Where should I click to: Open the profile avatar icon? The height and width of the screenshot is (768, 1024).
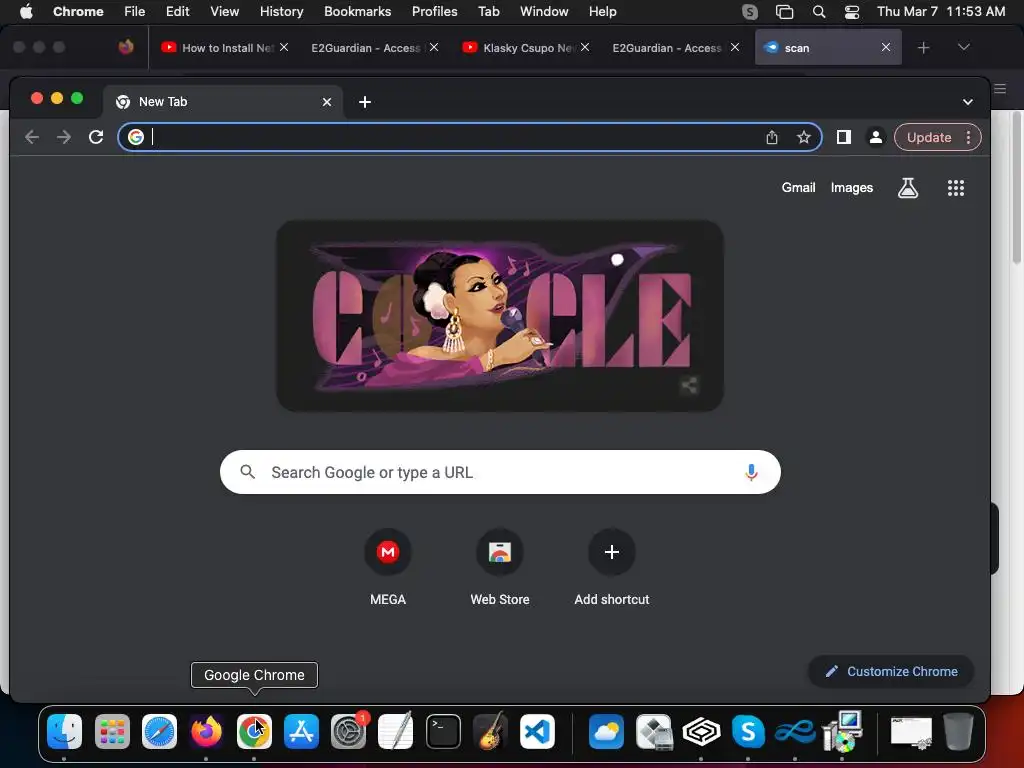coord(876,137)
